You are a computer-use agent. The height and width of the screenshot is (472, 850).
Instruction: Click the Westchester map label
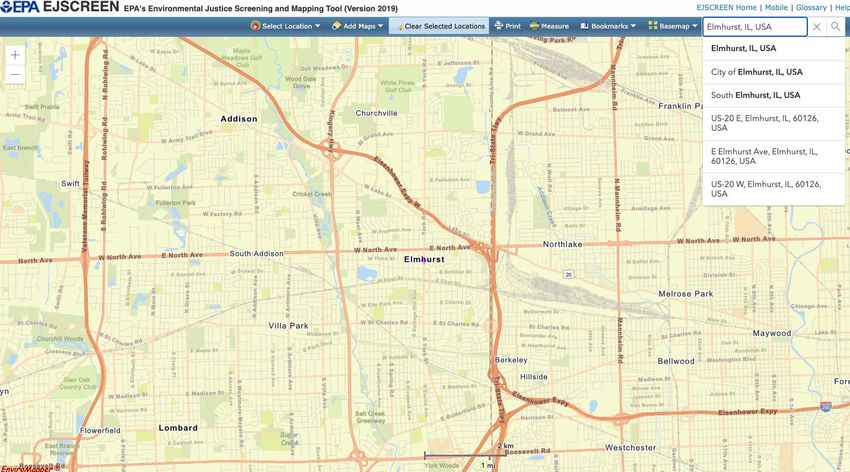click(630, 448)
